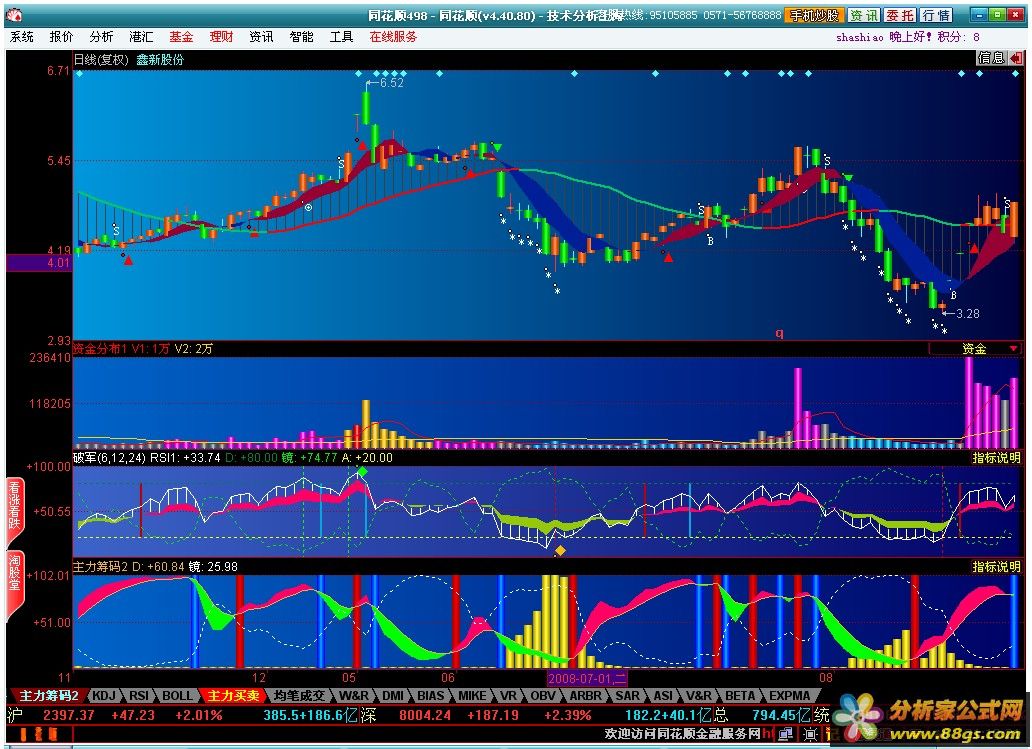Click the 欢迎访问同花顺金融服务网 link
Screen dimensions: 1032x749
coord(683,733)
